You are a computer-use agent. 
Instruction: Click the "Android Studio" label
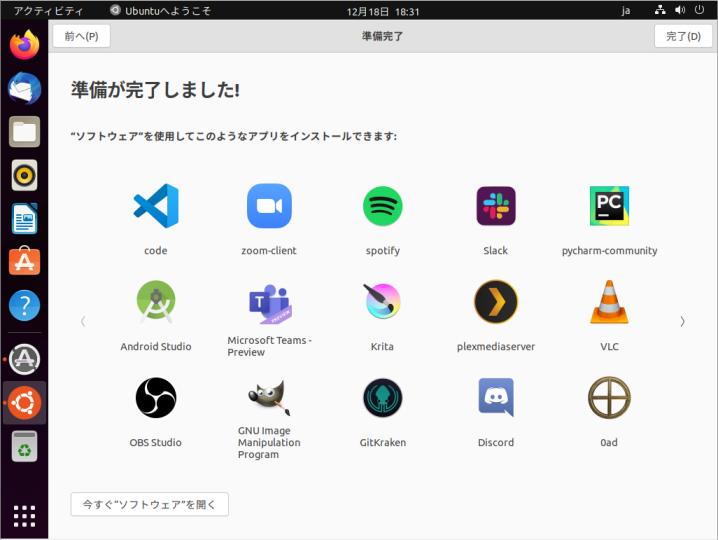click(x=156, y=347)
